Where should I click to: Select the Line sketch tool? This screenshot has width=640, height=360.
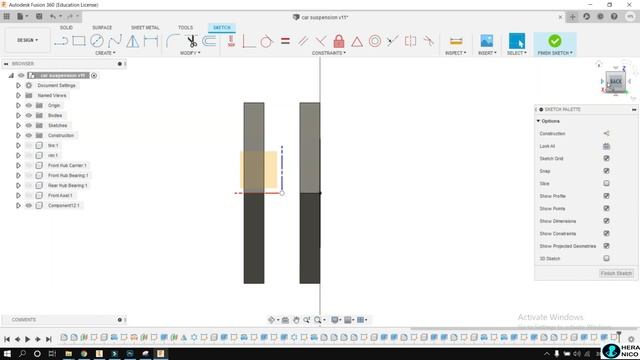(61, 41)
